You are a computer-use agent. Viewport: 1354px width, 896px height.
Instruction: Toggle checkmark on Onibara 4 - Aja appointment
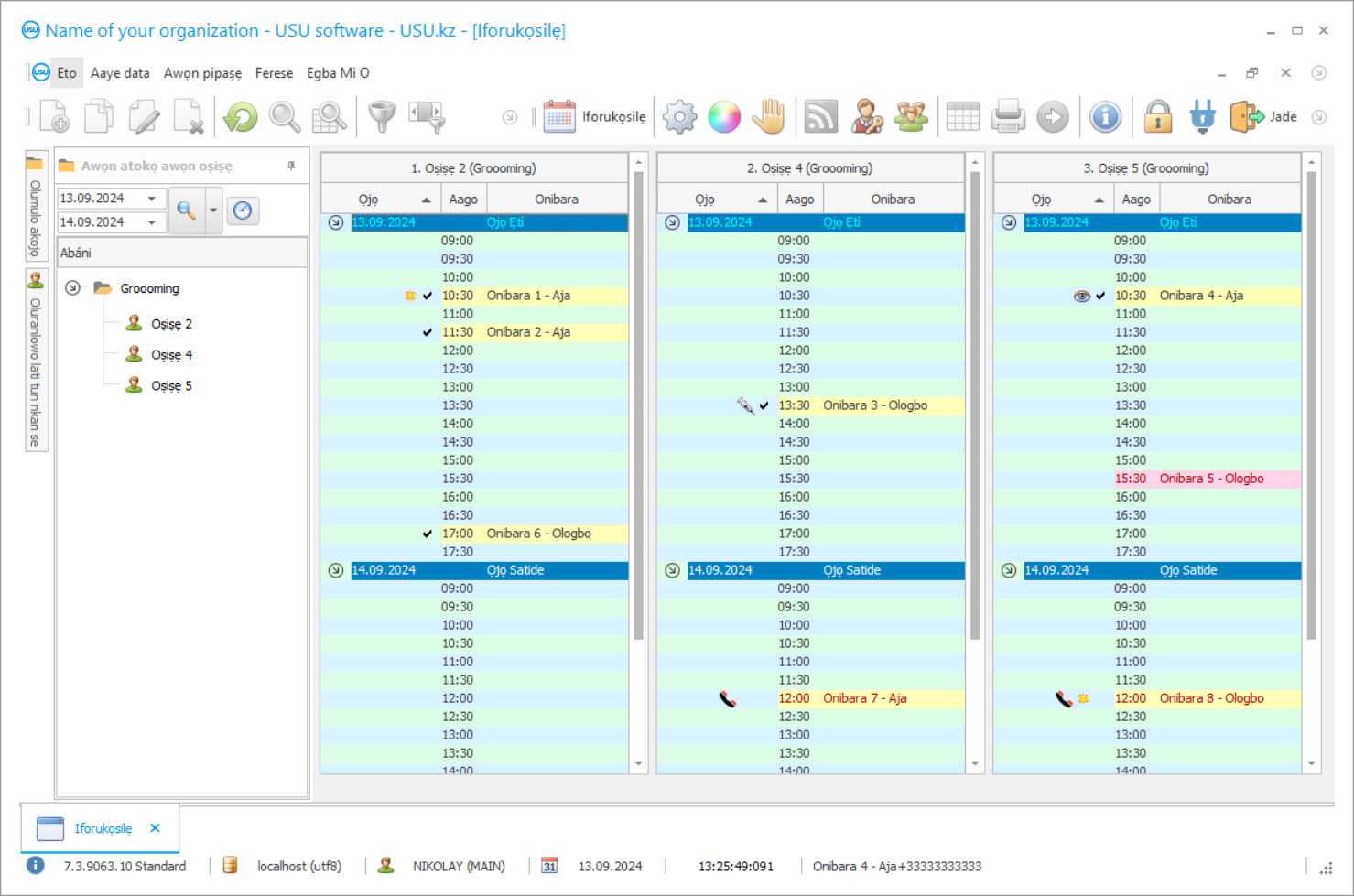1100,296
